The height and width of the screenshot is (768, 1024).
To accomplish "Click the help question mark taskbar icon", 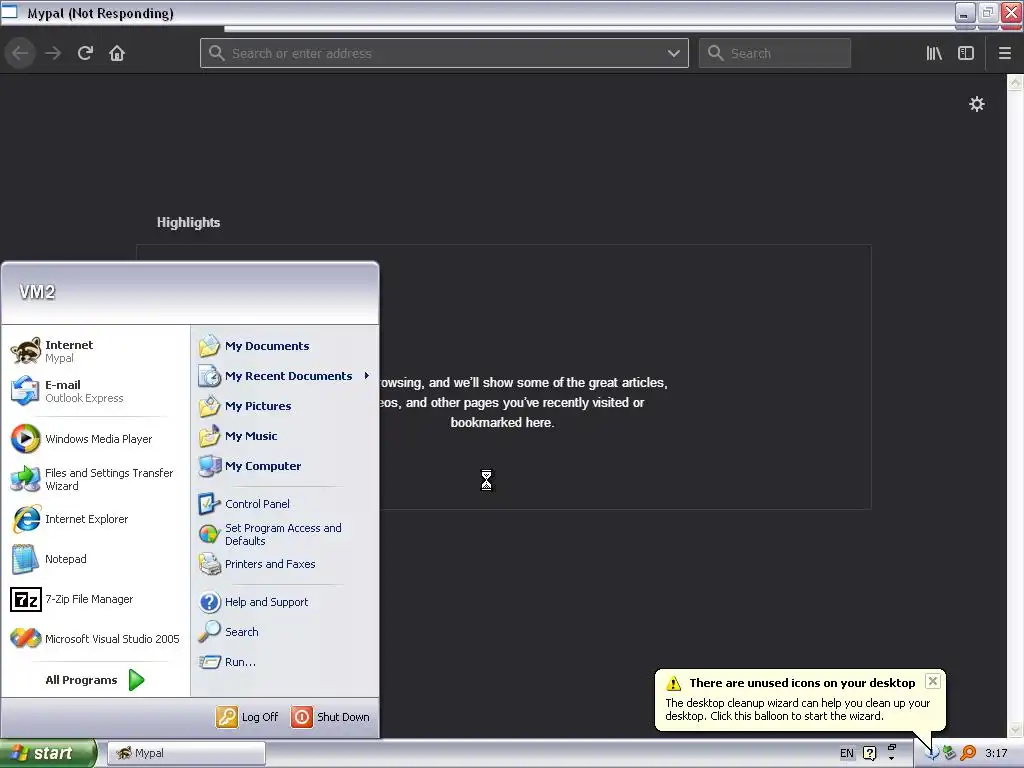I will (869, 753).
